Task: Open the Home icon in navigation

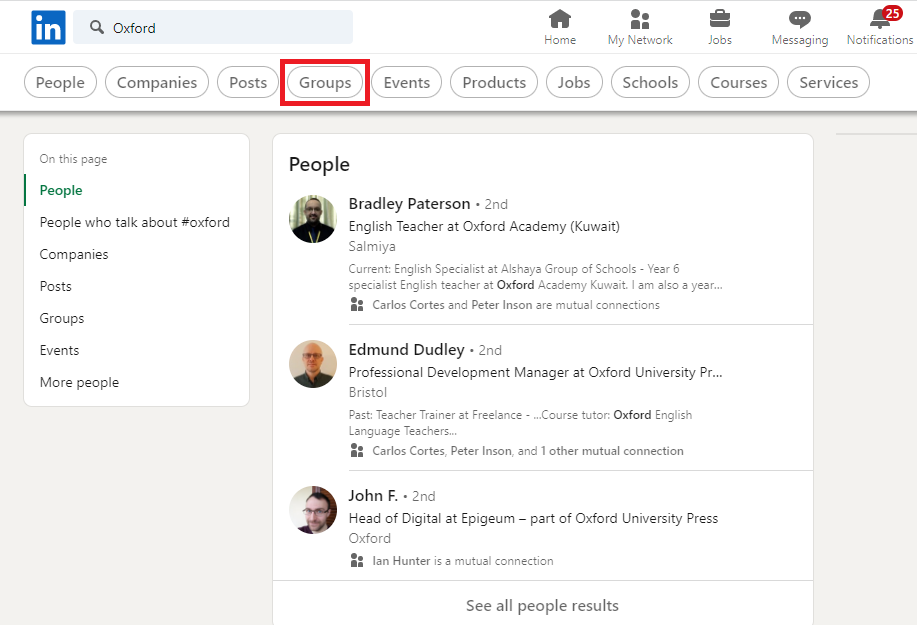Action: coord(560,19)
